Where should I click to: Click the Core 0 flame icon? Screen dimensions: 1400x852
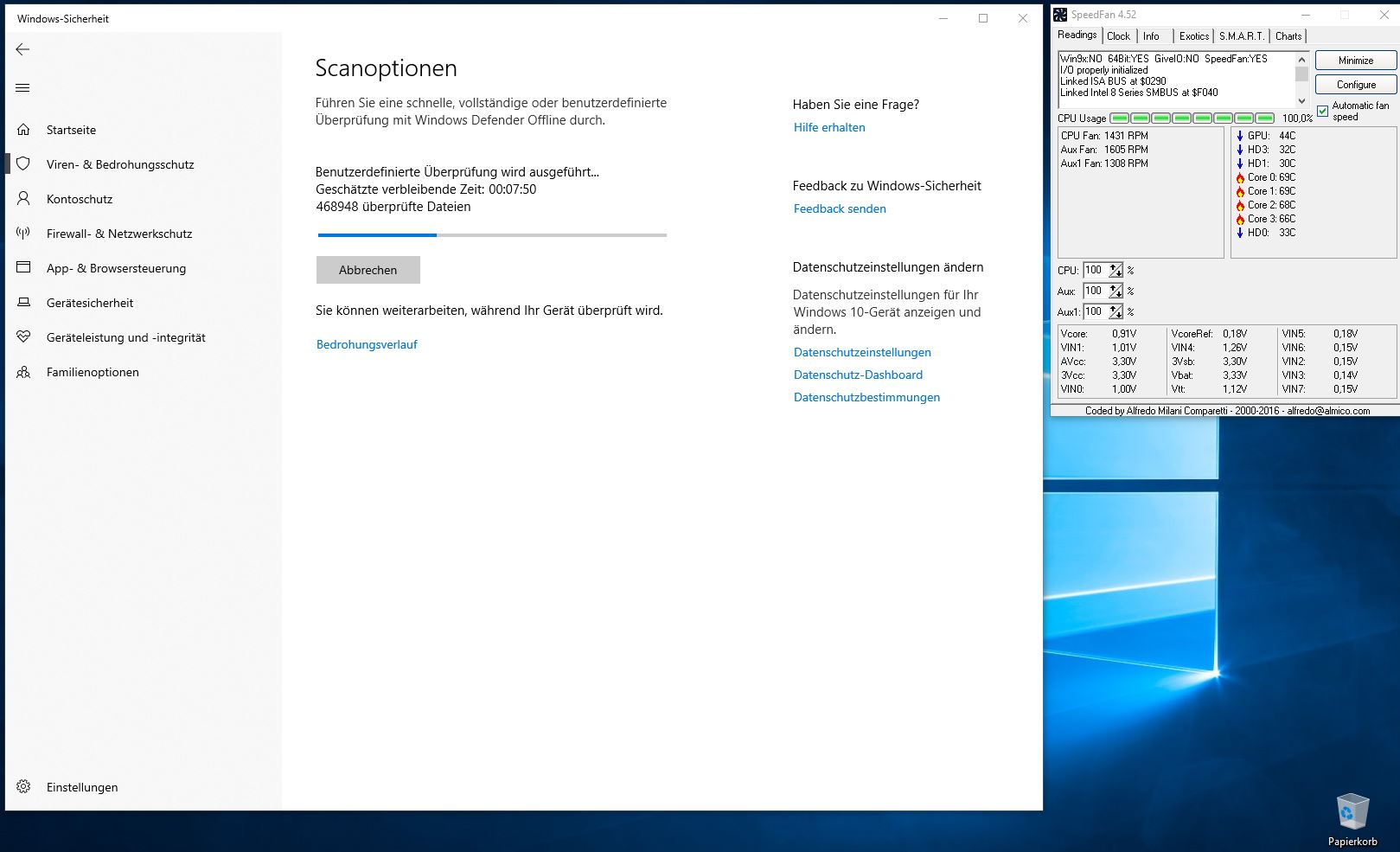[x=1240, y=177]
